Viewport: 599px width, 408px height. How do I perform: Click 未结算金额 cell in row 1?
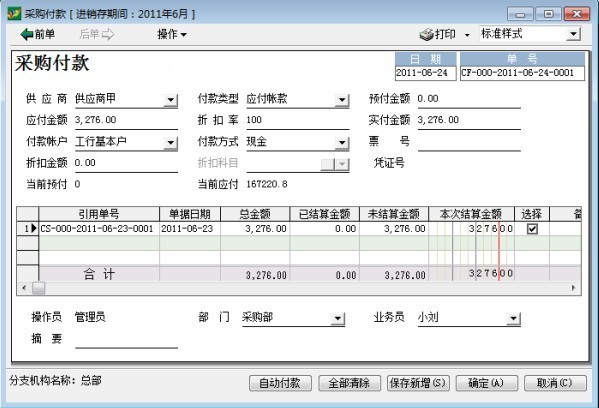(394, 229)
